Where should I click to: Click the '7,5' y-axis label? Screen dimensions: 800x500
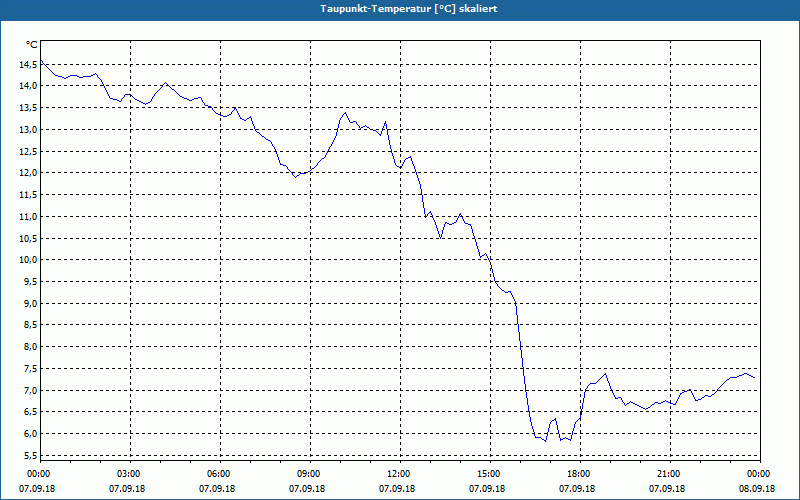pos(31,369)
